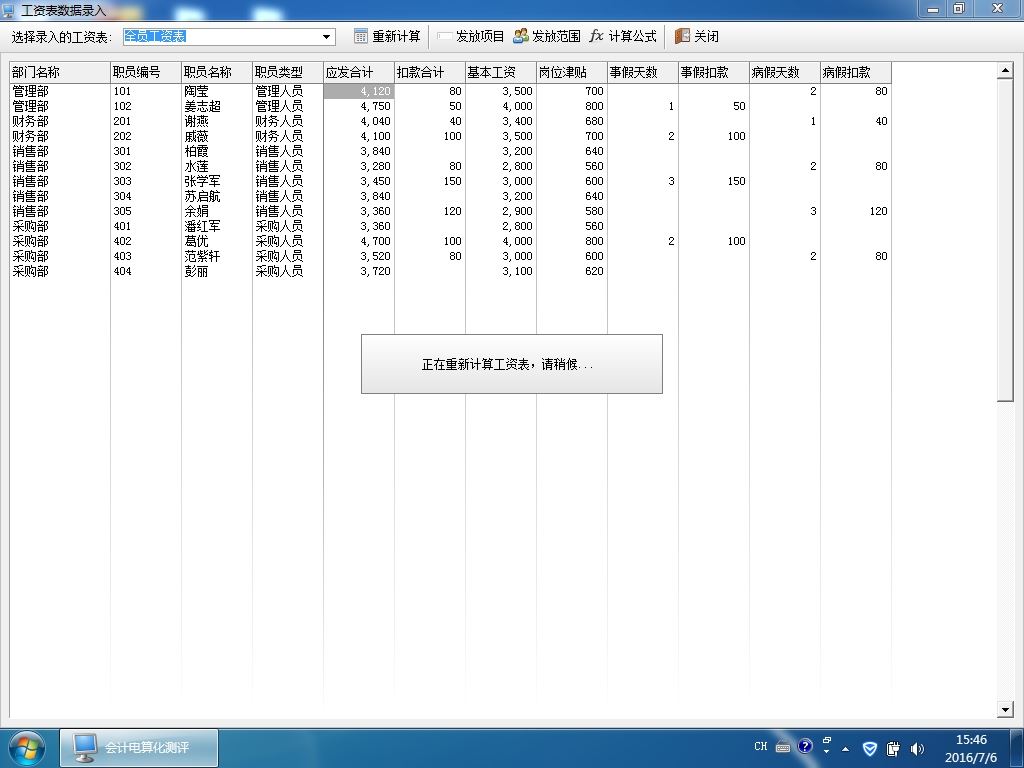Click the 关闭 door icon
This screenshot has height=768, width=1024.
click(x=682, y=36)
